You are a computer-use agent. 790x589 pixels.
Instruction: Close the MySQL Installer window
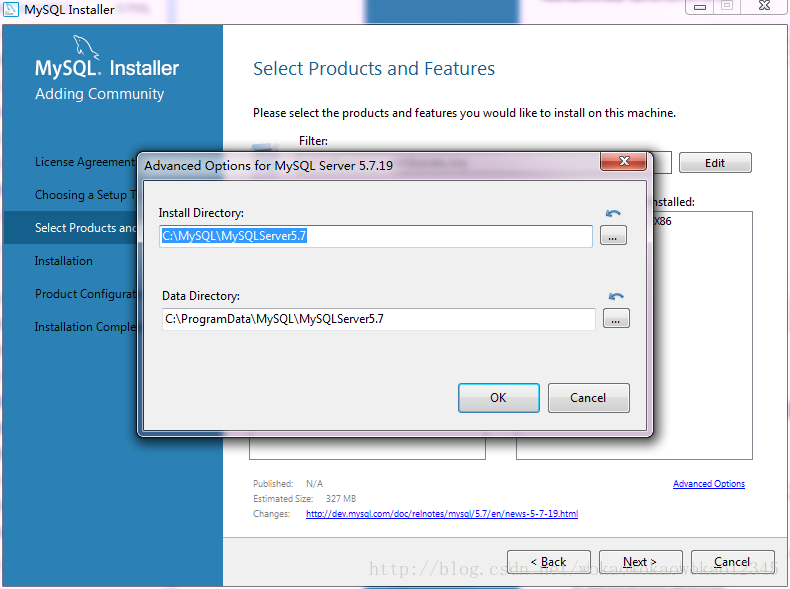tap(764, 6)
